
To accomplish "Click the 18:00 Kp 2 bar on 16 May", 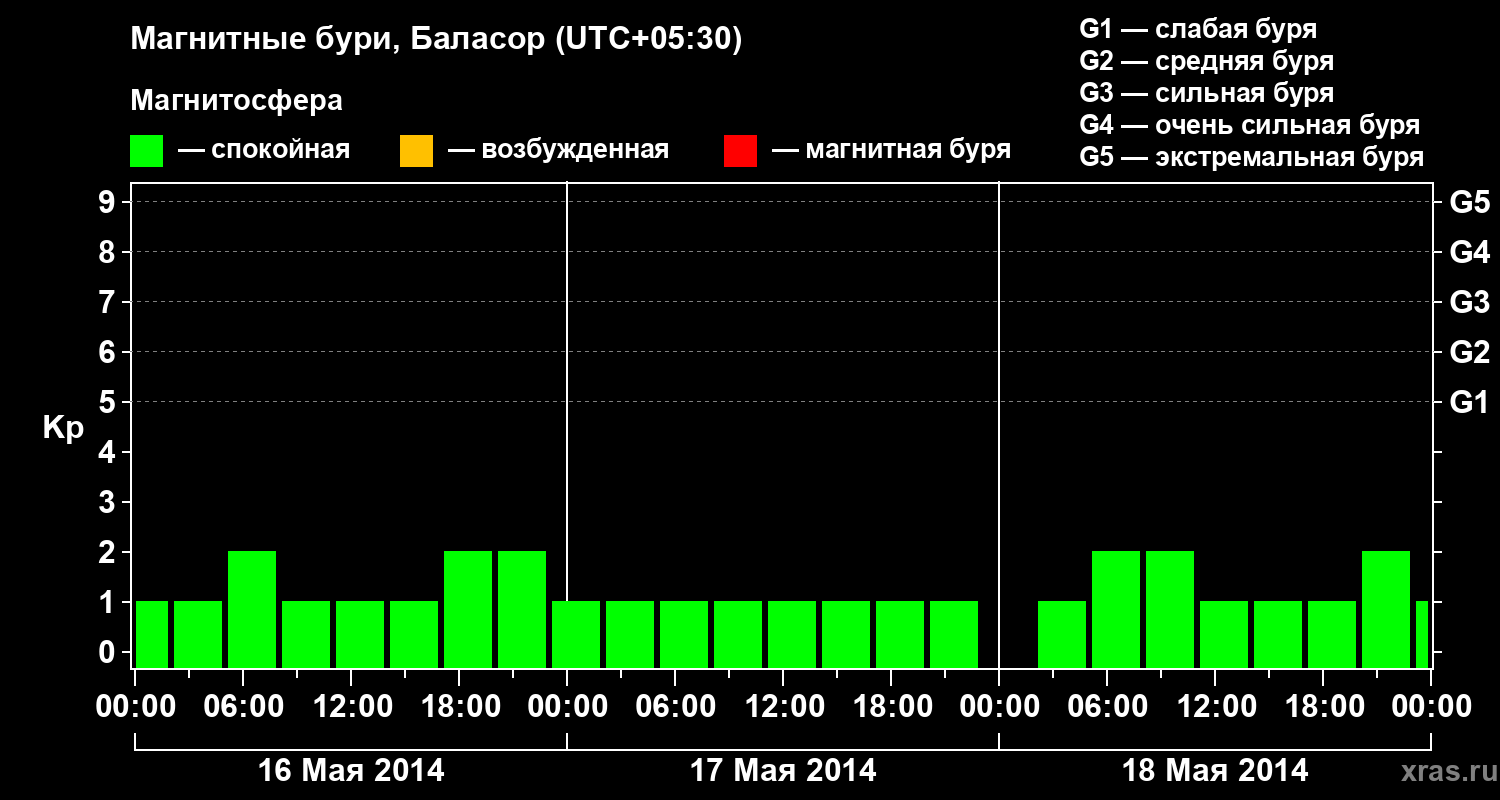I will pyautogui.click(x=468, y=609).
